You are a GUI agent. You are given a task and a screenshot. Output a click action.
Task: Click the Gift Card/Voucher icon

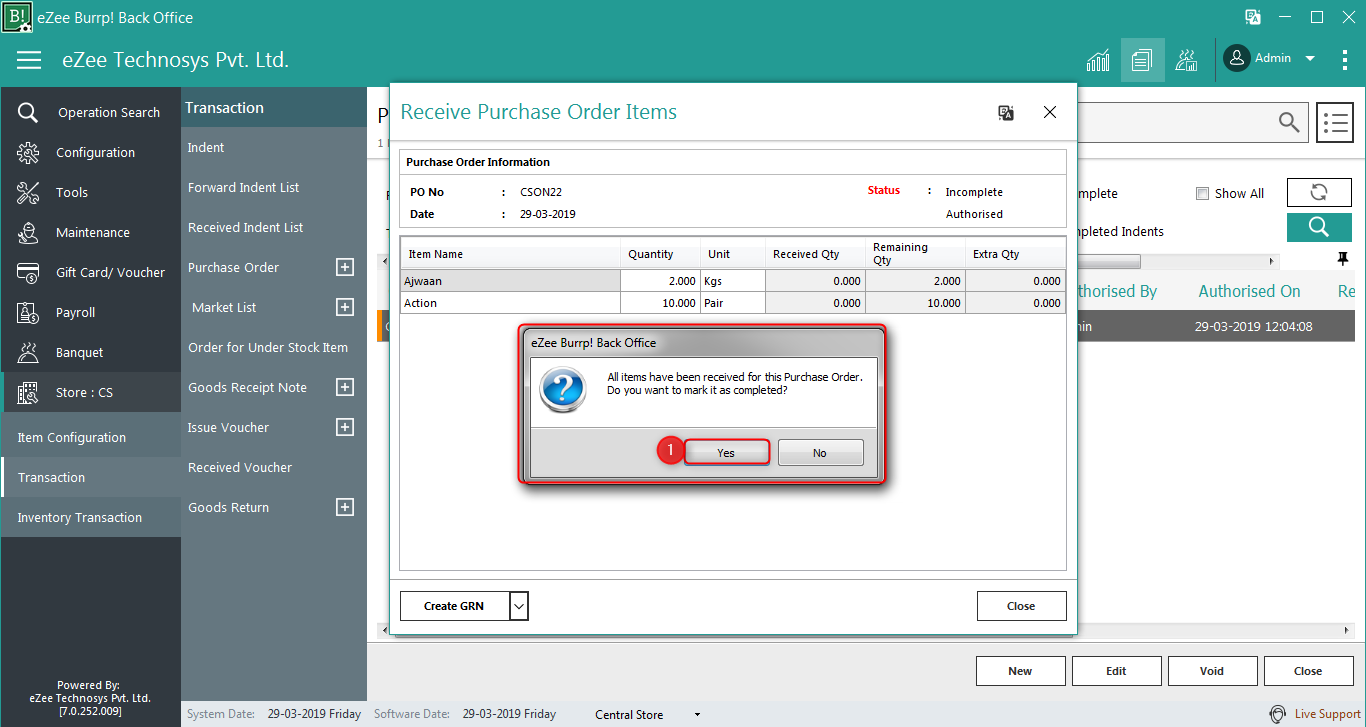(28, 272)
